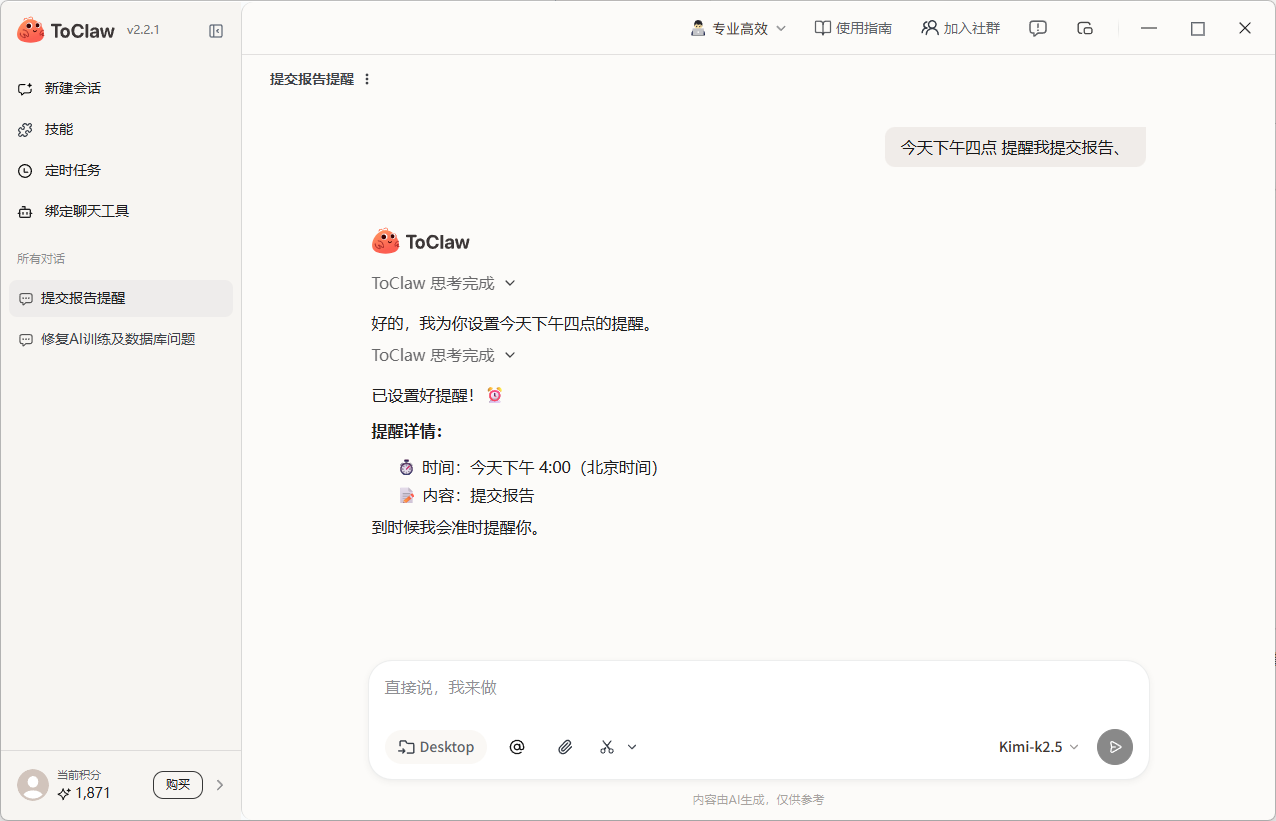1276x821 pixels.
Task: Click the stopwatch icon beside 时间
Action: click(406, 467)
